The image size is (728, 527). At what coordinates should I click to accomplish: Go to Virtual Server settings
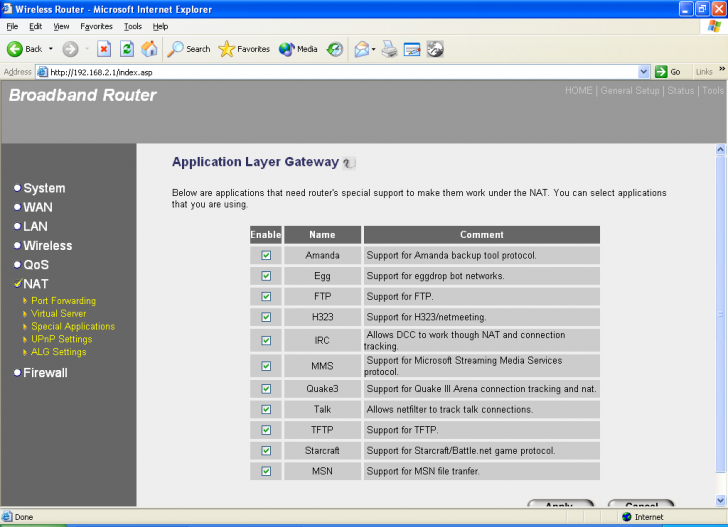[58, 313]
